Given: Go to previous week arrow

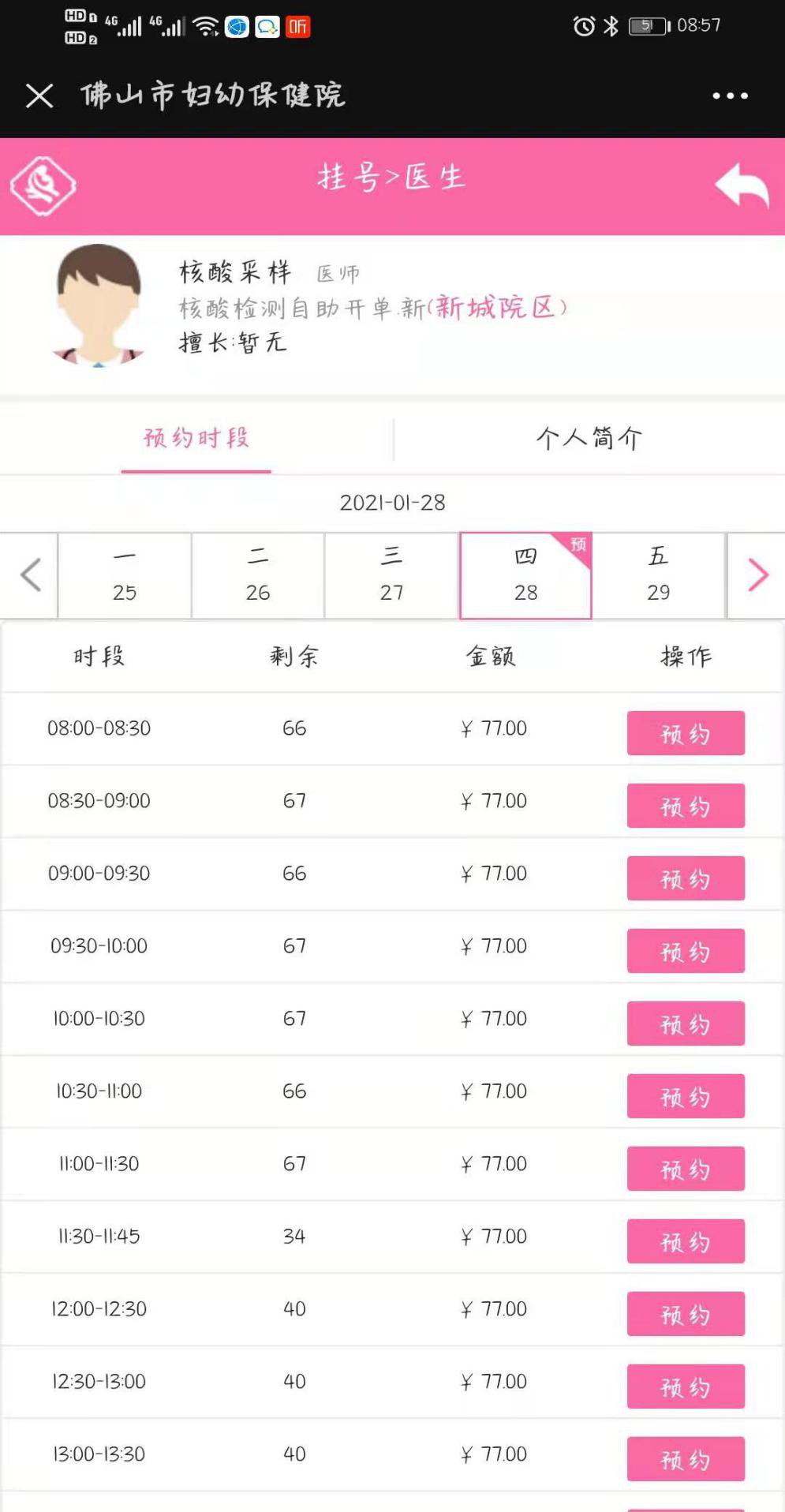Looking at the screenshot, I should click(30, 574).
